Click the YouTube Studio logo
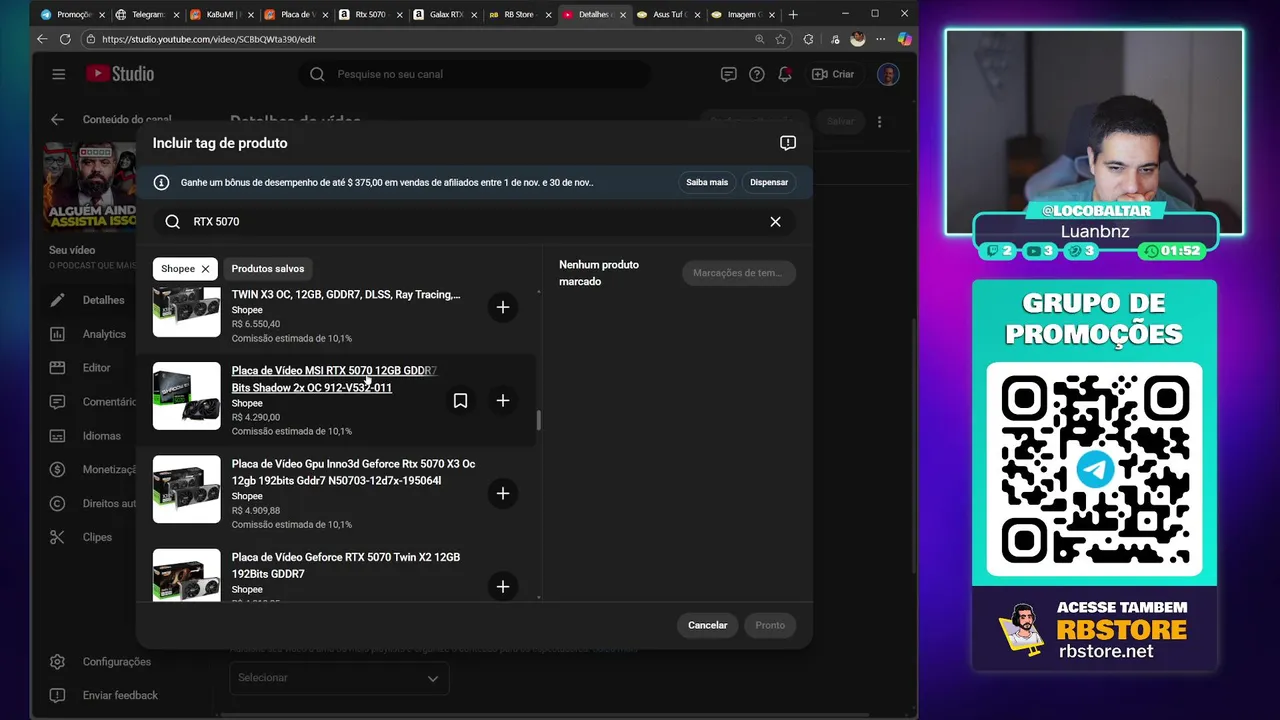Image resolution: width=1280 pixels, height=720 pixels. tap(119, 74)
